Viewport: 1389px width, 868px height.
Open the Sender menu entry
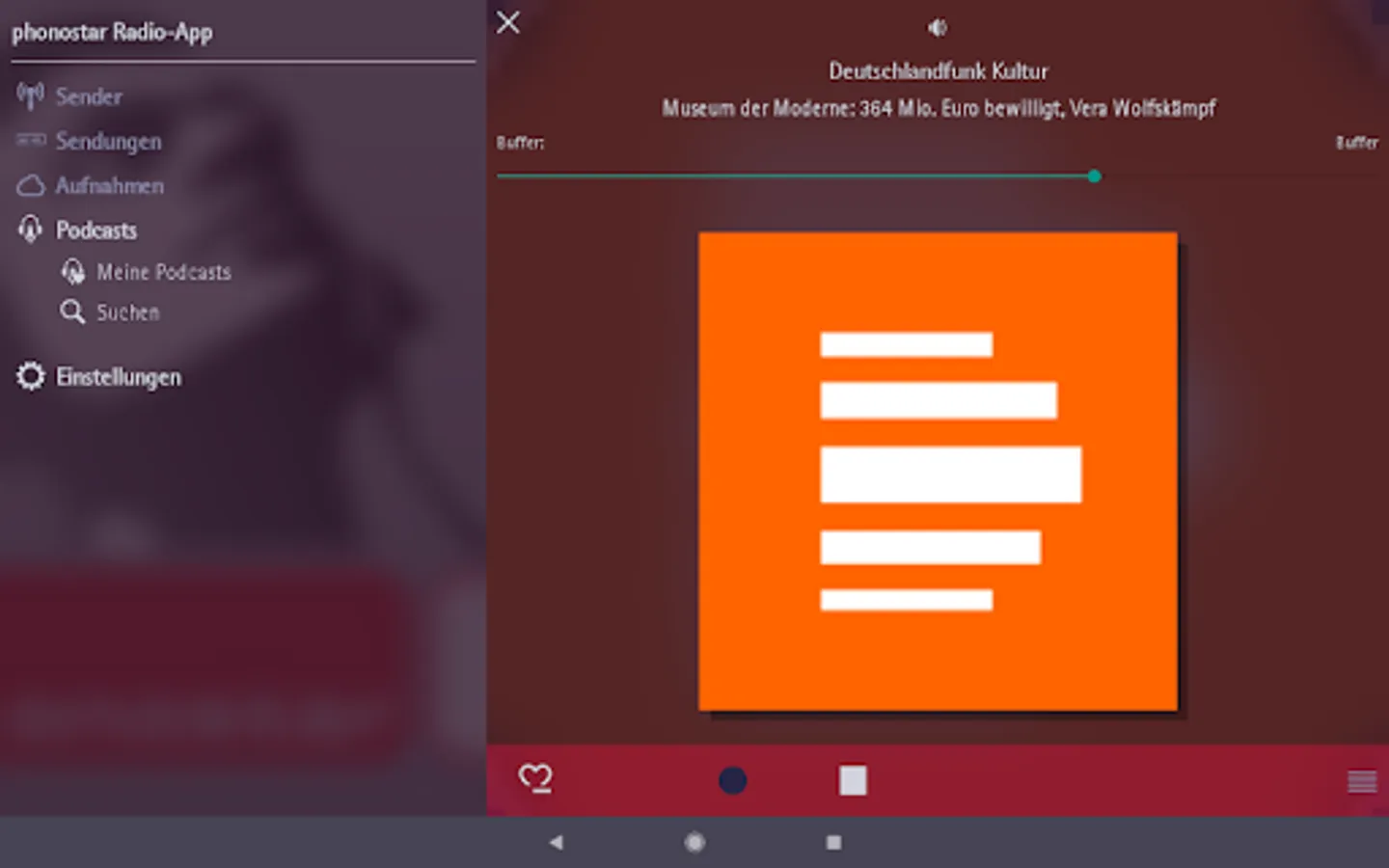click(89, 96)
